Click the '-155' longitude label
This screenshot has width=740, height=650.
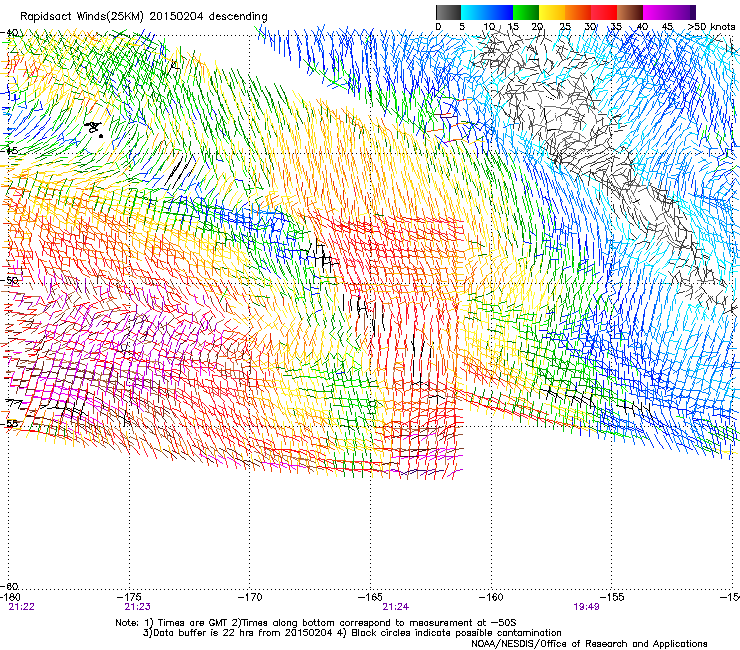tap(612, 597)
